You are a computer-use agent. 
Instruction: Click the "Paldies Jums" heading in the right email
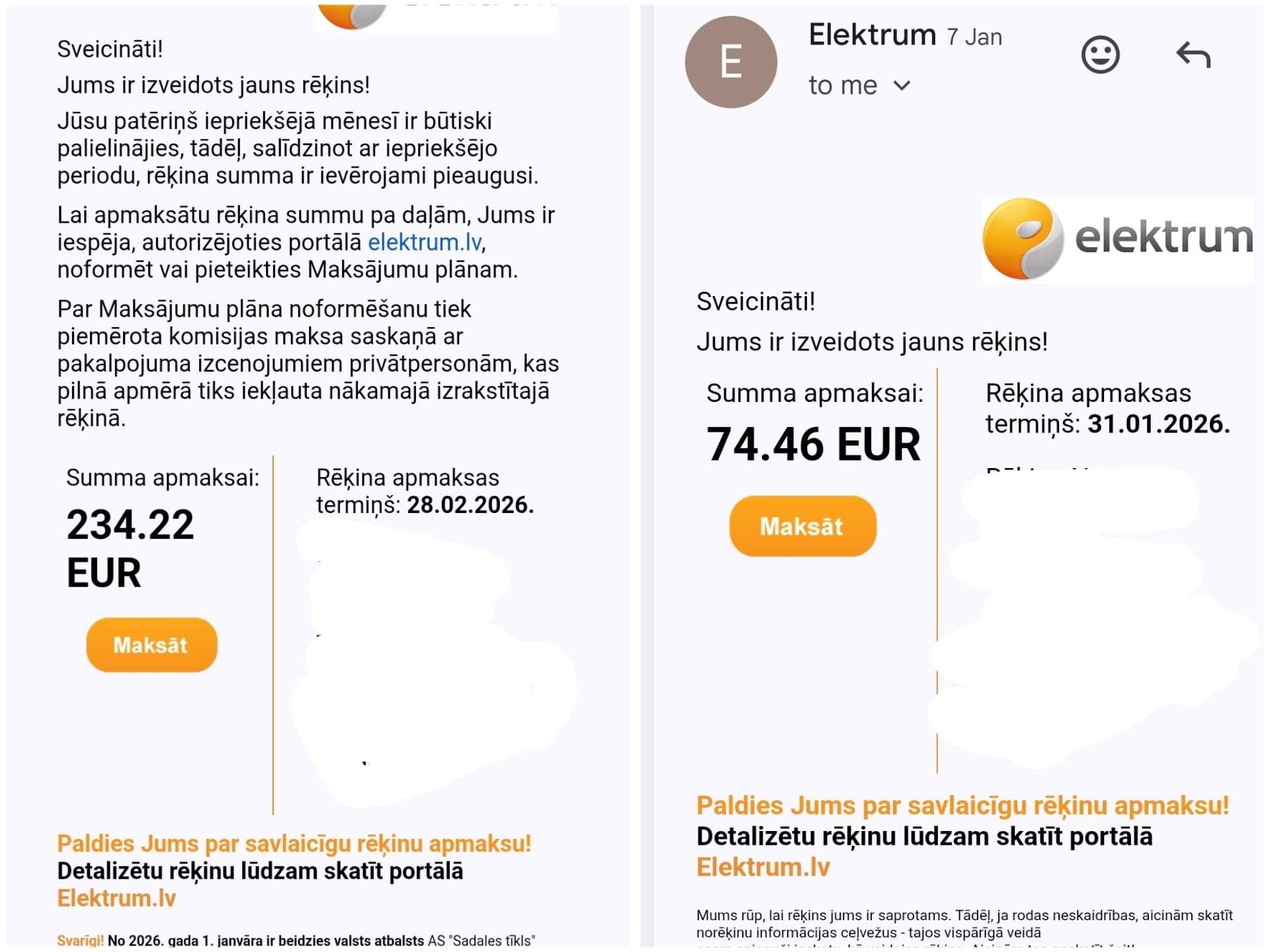(962, 805)
